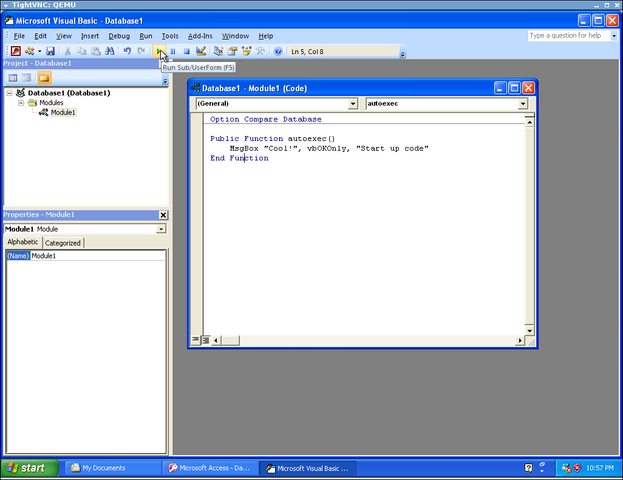Switch to Full Module View button
Viewport: 623px width, 480px height.
(206, 340)
